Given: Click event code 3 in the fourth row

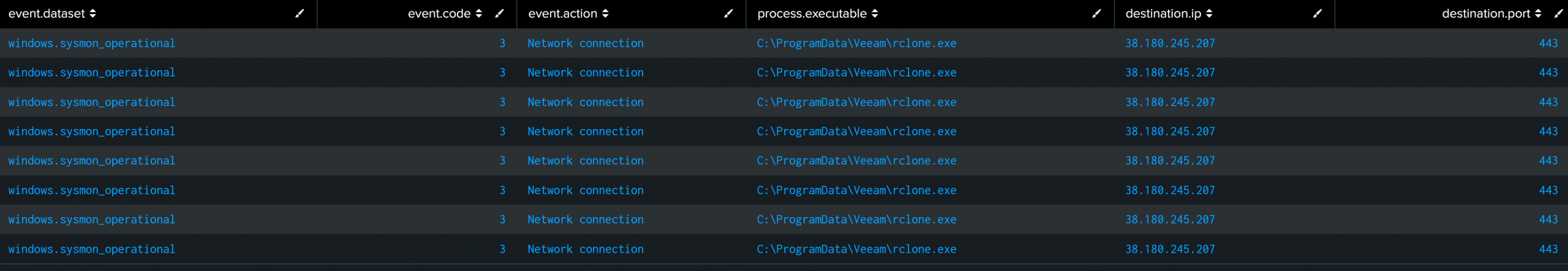Looking at the screenshot, I should pyautogui.click(x=502, y=132).
